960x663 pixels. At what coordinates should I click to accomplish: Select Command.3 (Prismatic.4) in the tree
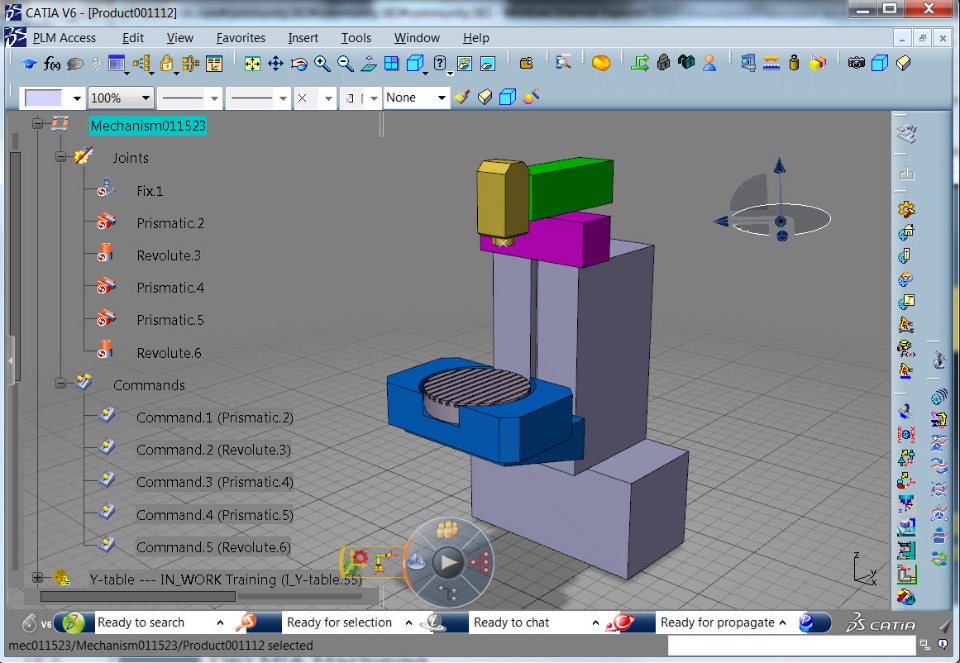point(214,482)
